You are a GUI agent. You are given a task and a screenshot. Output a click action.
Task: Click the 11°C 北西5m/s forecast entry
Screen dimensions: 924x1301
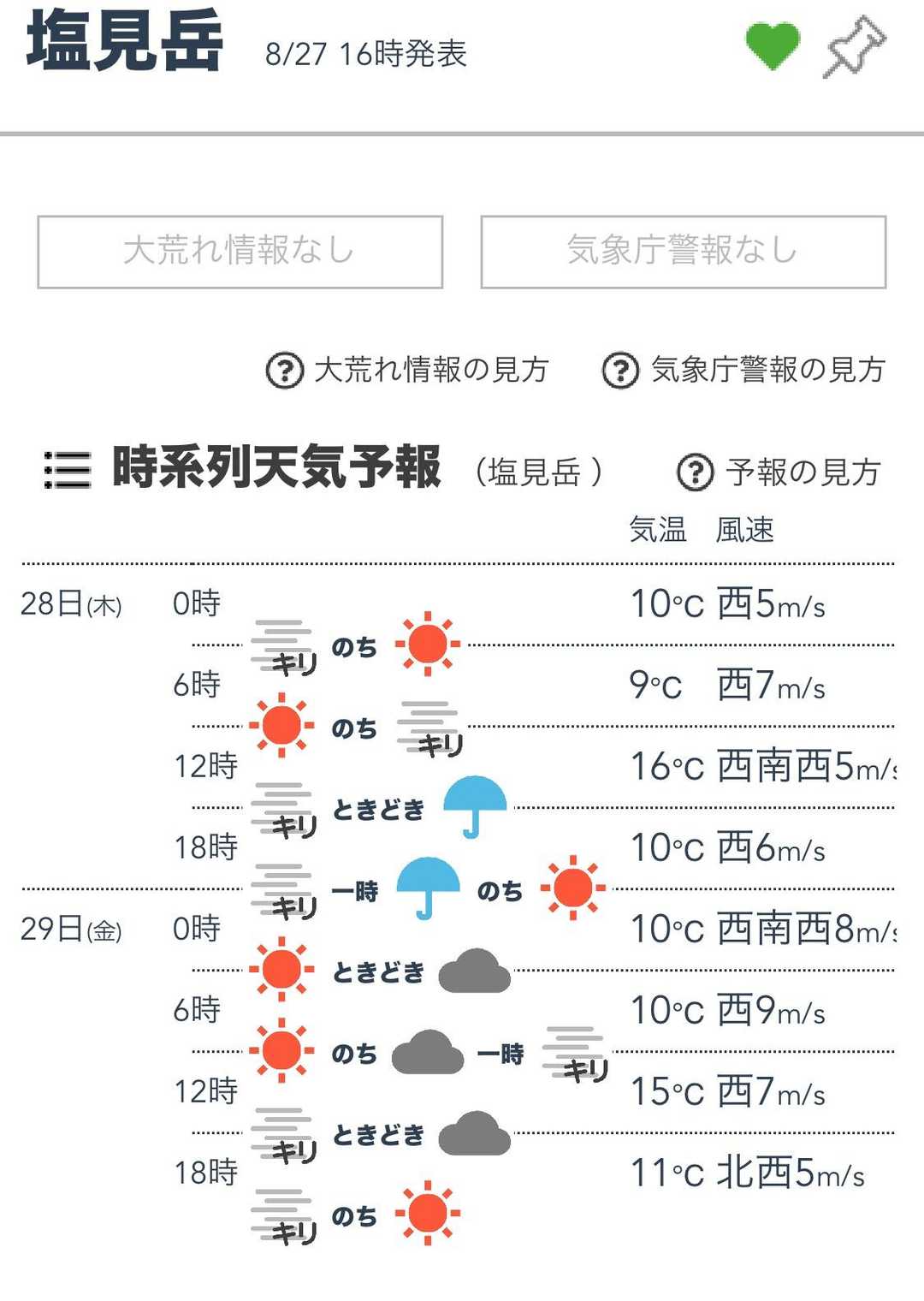746,1173
